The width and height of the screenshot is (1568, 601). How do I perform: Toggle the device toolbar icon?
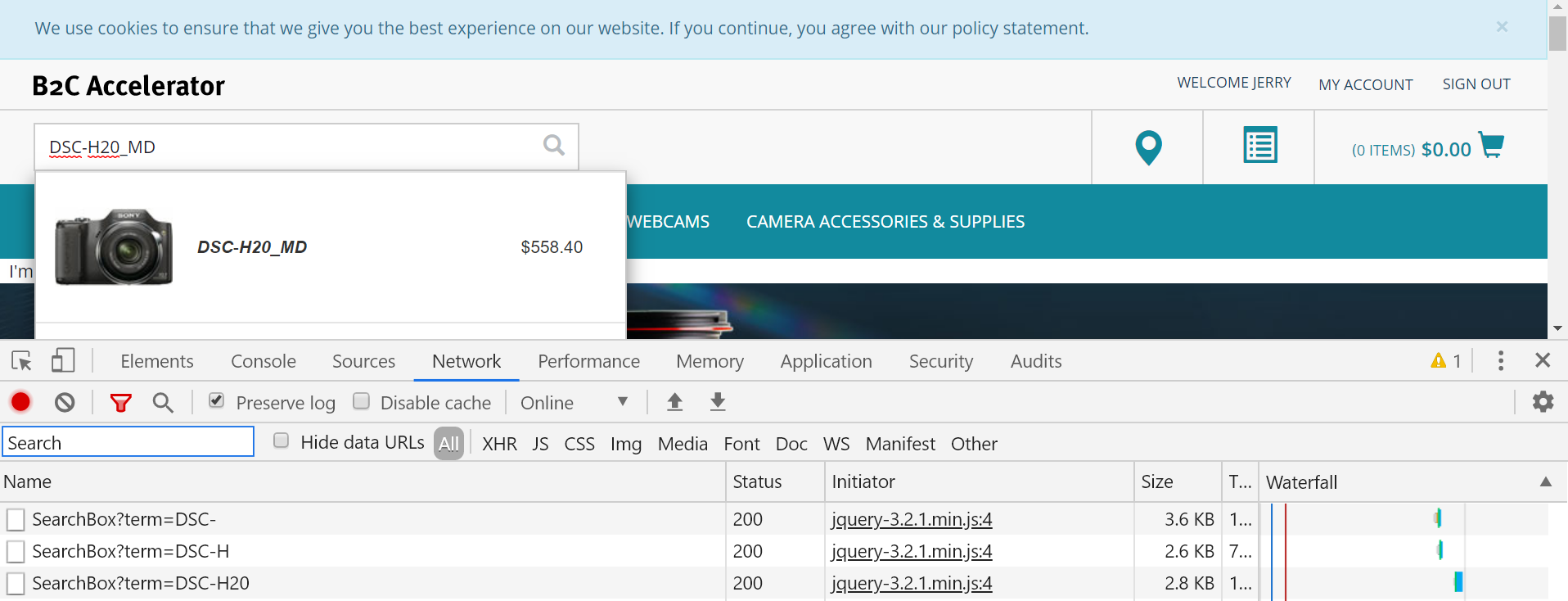(x=63, y=360)
